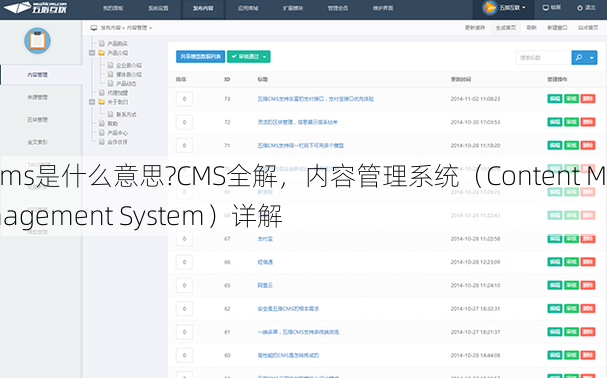Screen dimensions: 607x378
Task: Select 企业版介绍 in the category tree
Action: pyautogui.click(x=129, y=65)
